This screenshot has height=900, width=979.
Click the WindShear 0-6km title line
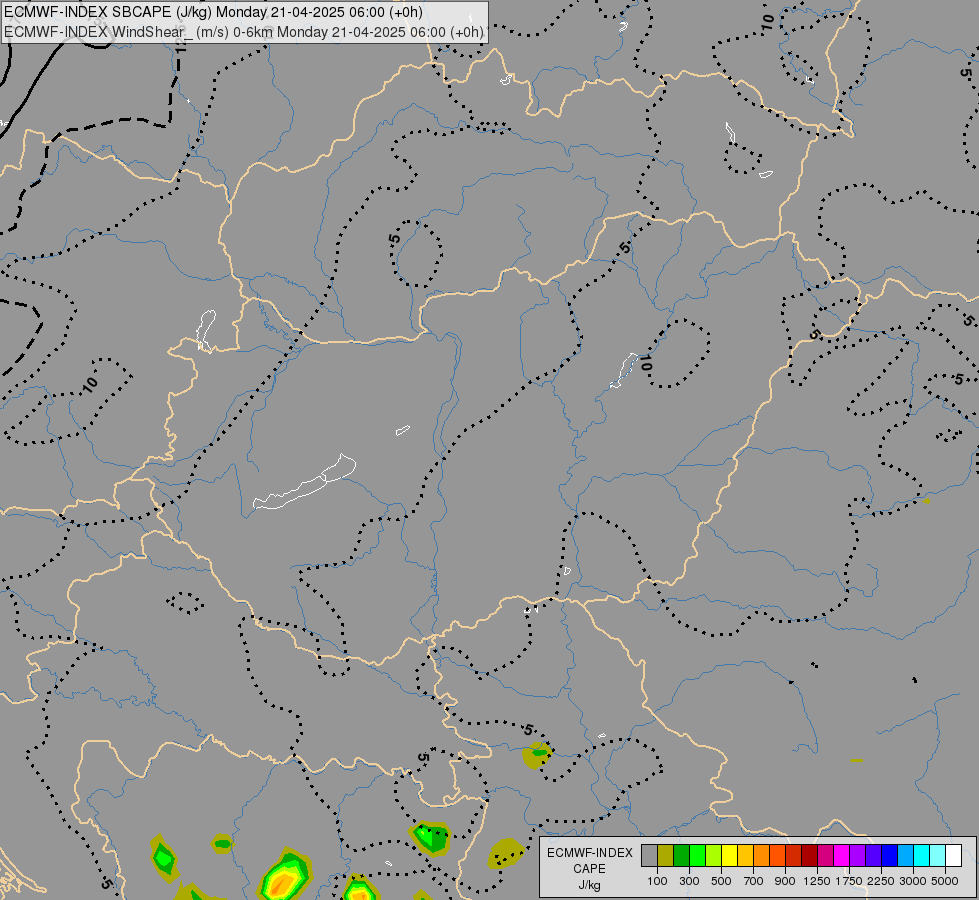[244, 32]
